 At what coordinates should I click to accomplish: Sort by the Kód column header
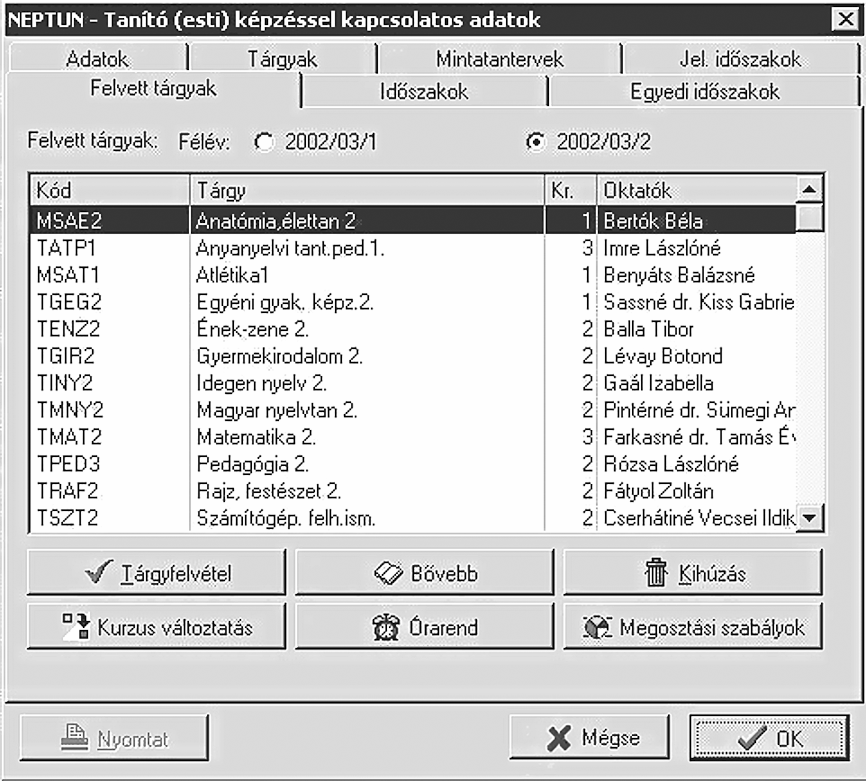click(109, 190)
